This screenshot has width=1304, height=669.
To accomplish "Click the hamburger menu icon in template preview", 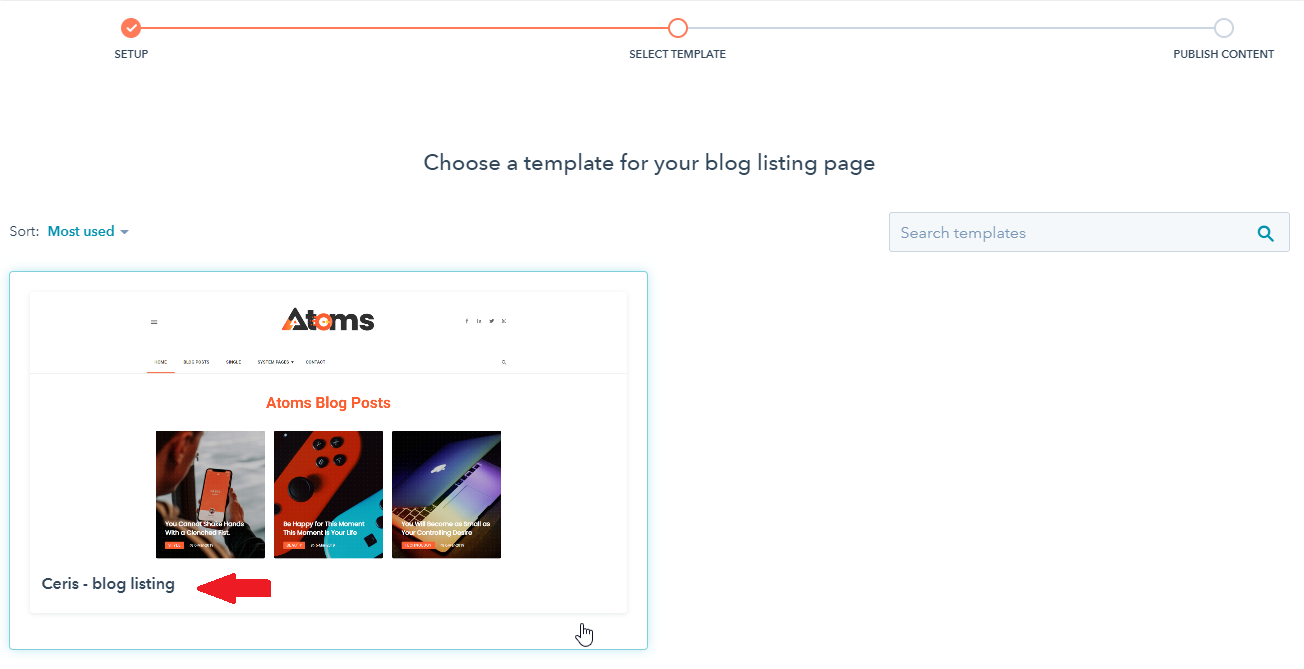I will point(154,322).
